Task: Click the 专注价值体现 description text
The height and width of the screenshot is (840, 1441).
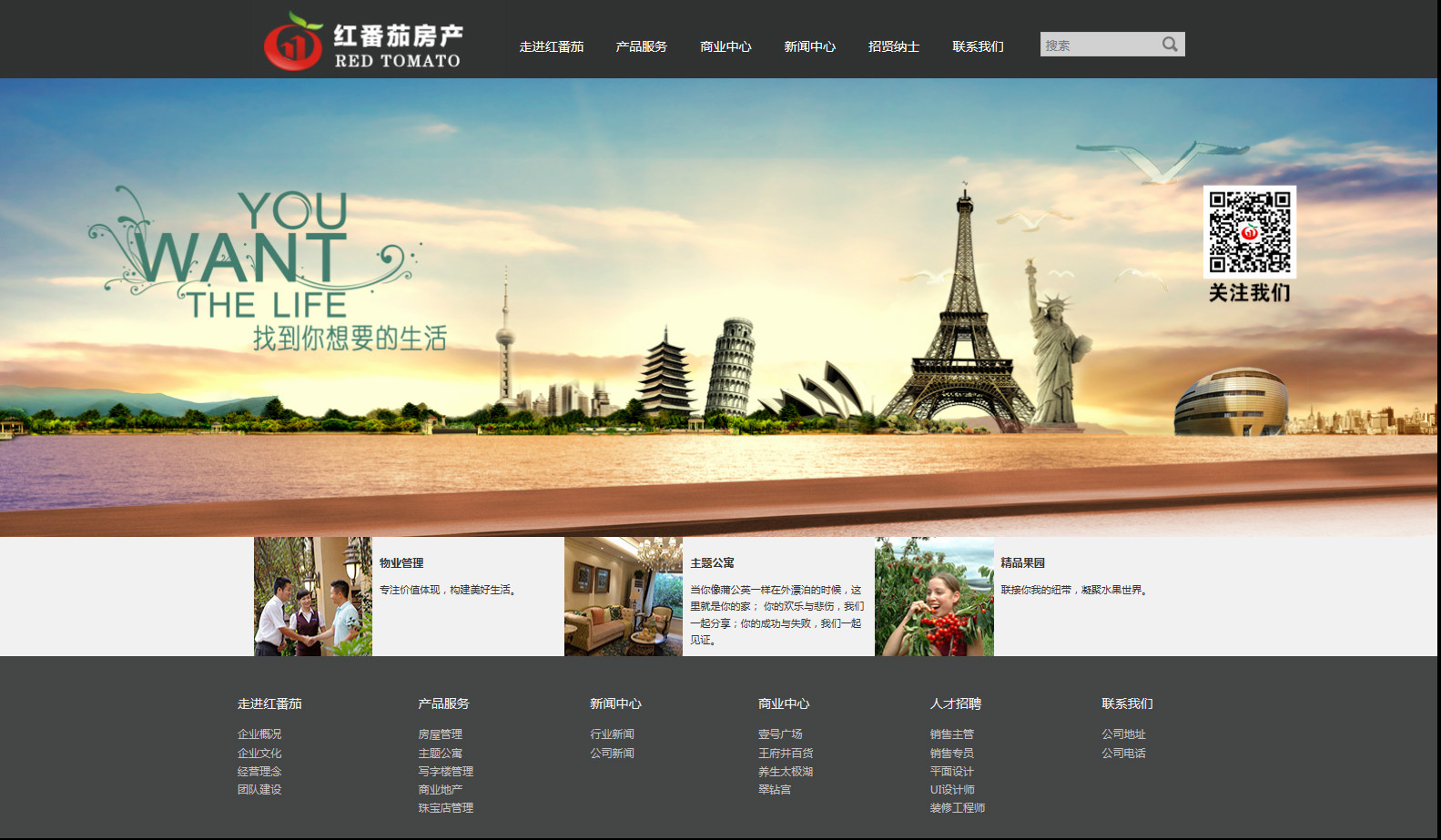Action: (450, 591)
